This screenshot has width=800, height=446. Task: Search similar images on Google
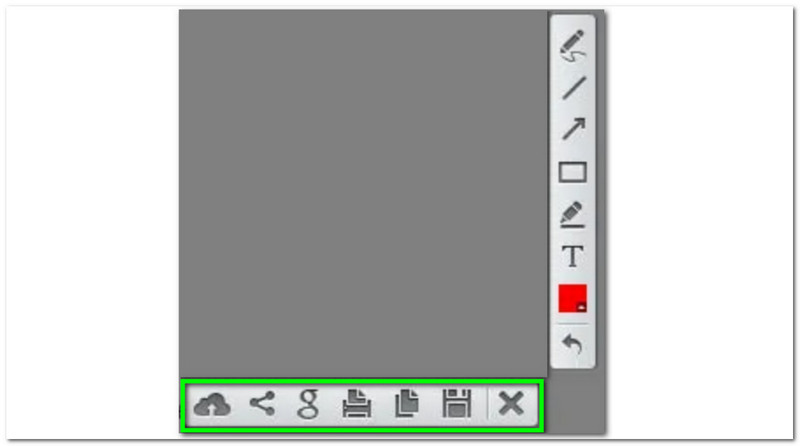308,404
